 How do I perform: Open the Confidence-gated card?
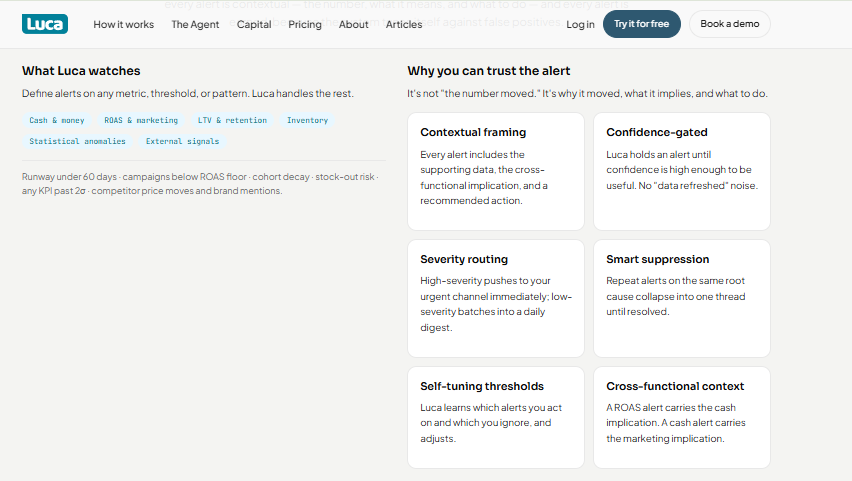[681, 171]
